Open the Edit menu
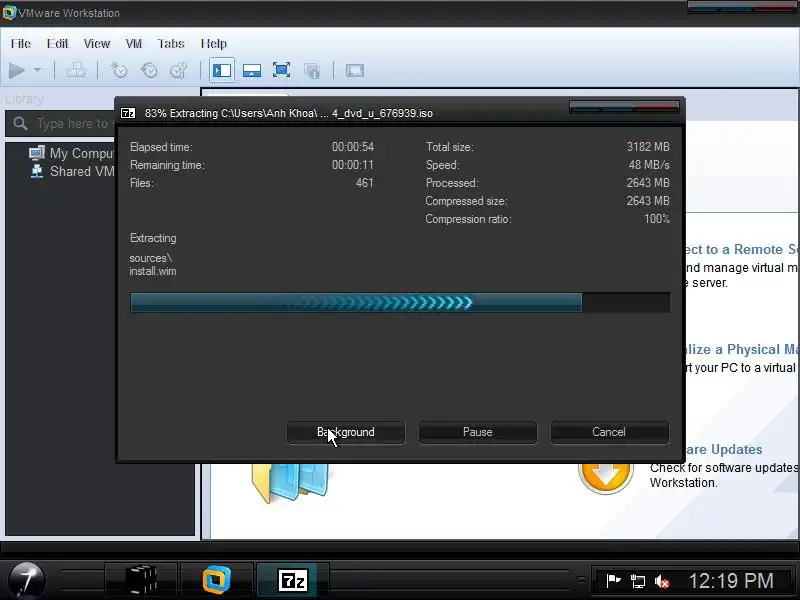The height and width of the screenshot is (600, 800). point(57,44)
